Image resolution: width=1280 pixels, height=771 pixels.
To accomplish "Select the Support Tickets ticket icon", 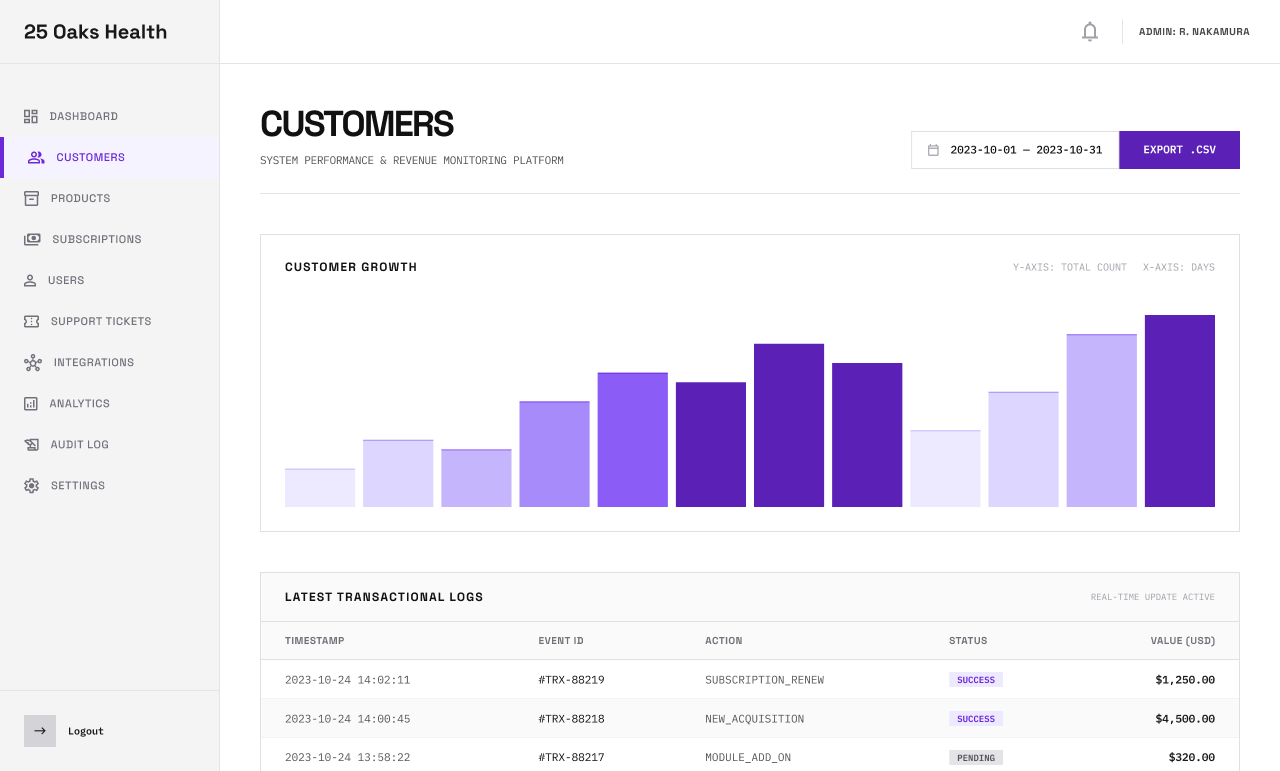I will click(x=31, y=321).
